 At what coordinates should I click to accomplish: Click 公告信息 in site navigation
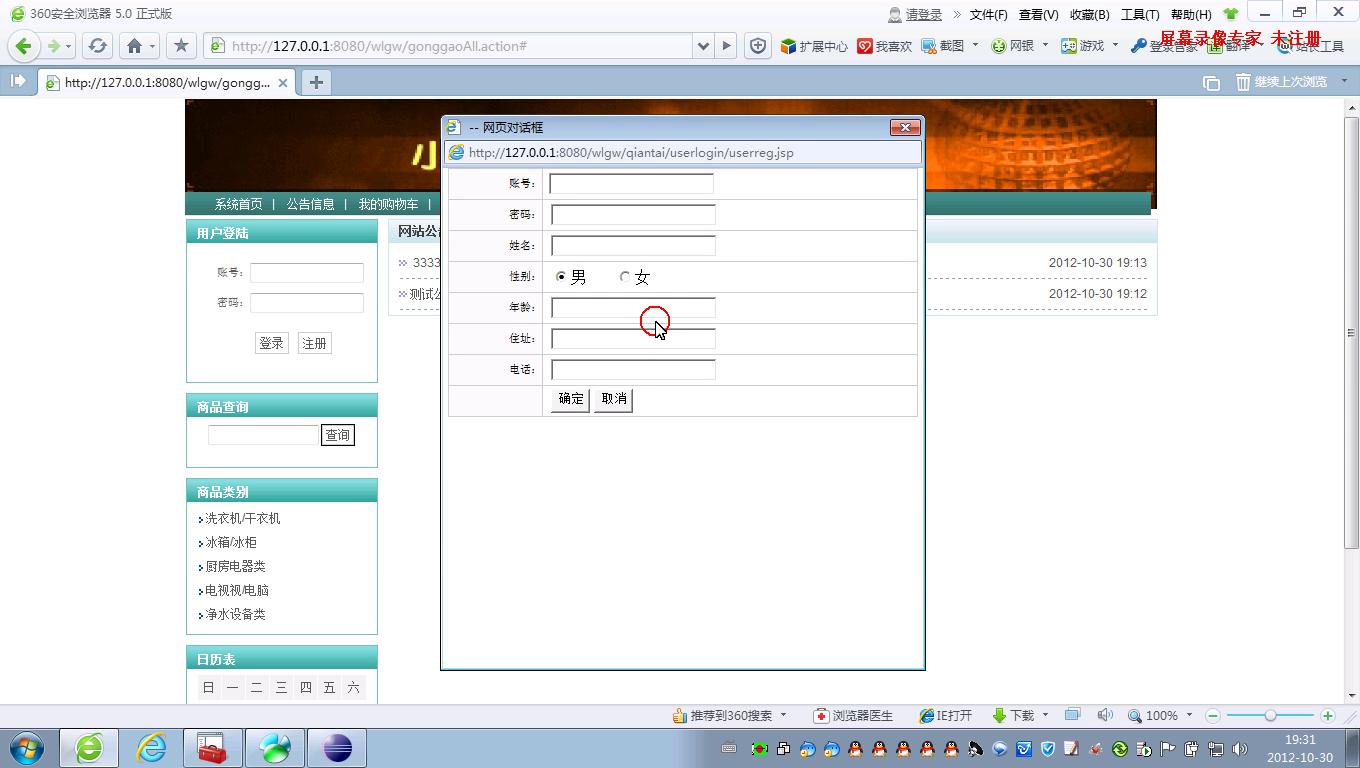[310, 204]
